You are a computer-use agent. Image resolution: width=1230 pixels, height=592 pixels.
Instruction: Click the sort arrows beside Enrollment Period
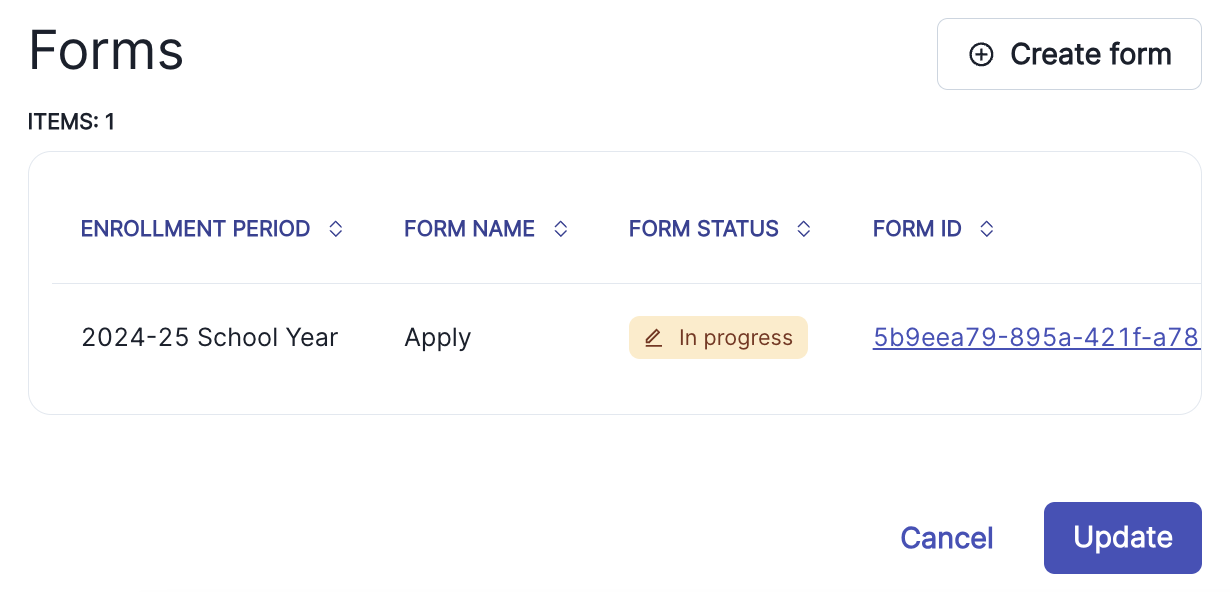click(336, 229)
